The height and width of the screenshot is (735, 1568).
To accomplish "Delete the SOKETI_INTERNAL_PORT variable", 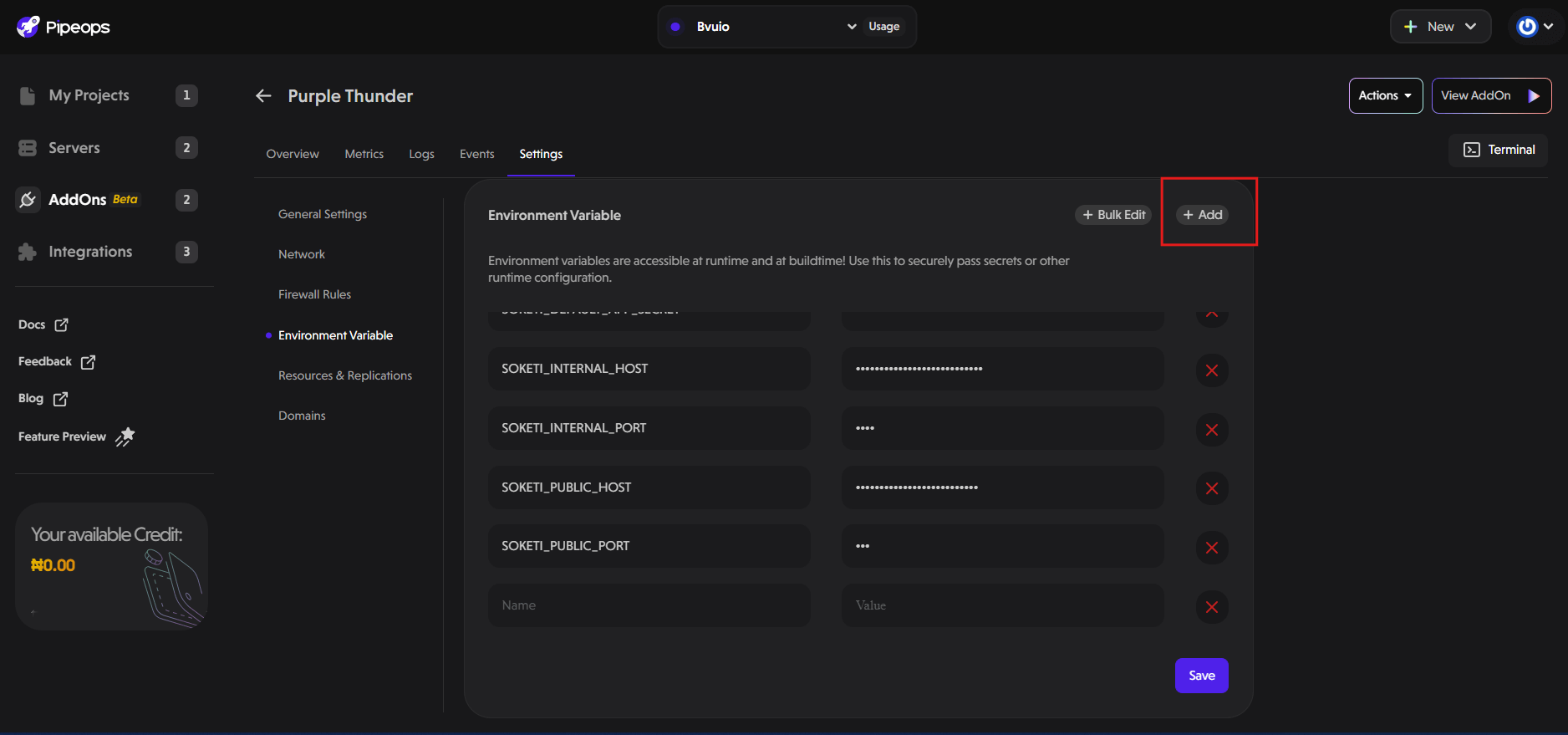I will [x=1212, y=430].
